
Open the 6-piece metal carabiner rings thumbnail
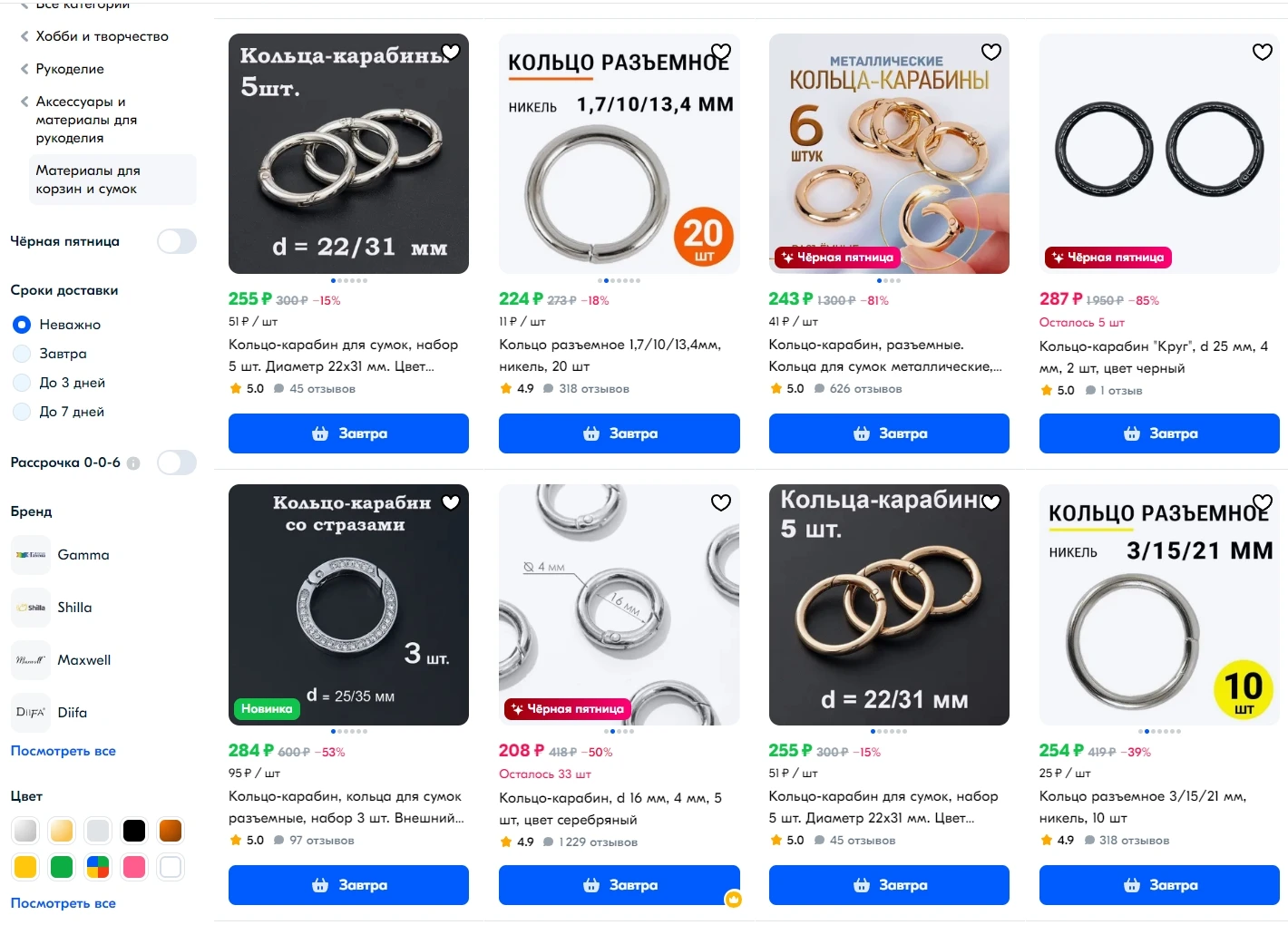point(889,154)
